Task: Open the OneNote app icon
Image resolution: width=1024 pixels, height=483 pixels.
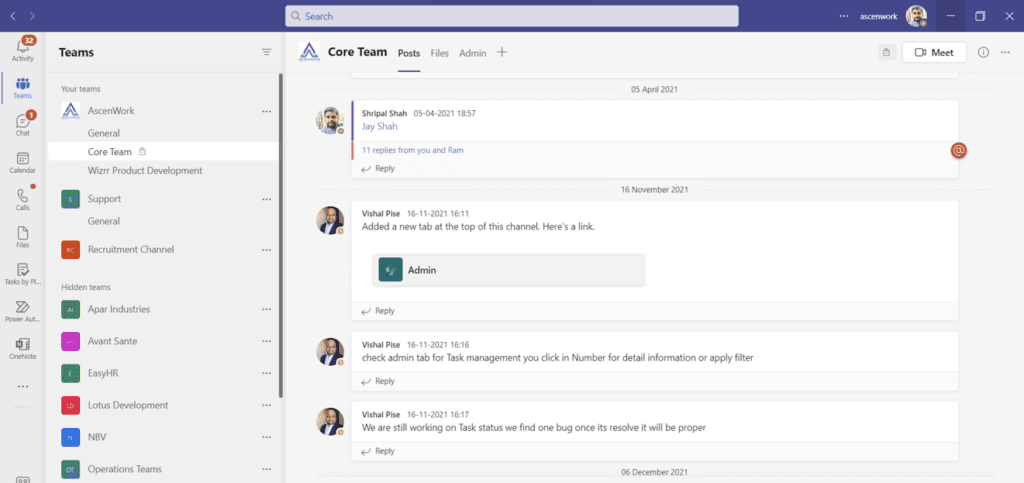Action: [x=23, y=349]
